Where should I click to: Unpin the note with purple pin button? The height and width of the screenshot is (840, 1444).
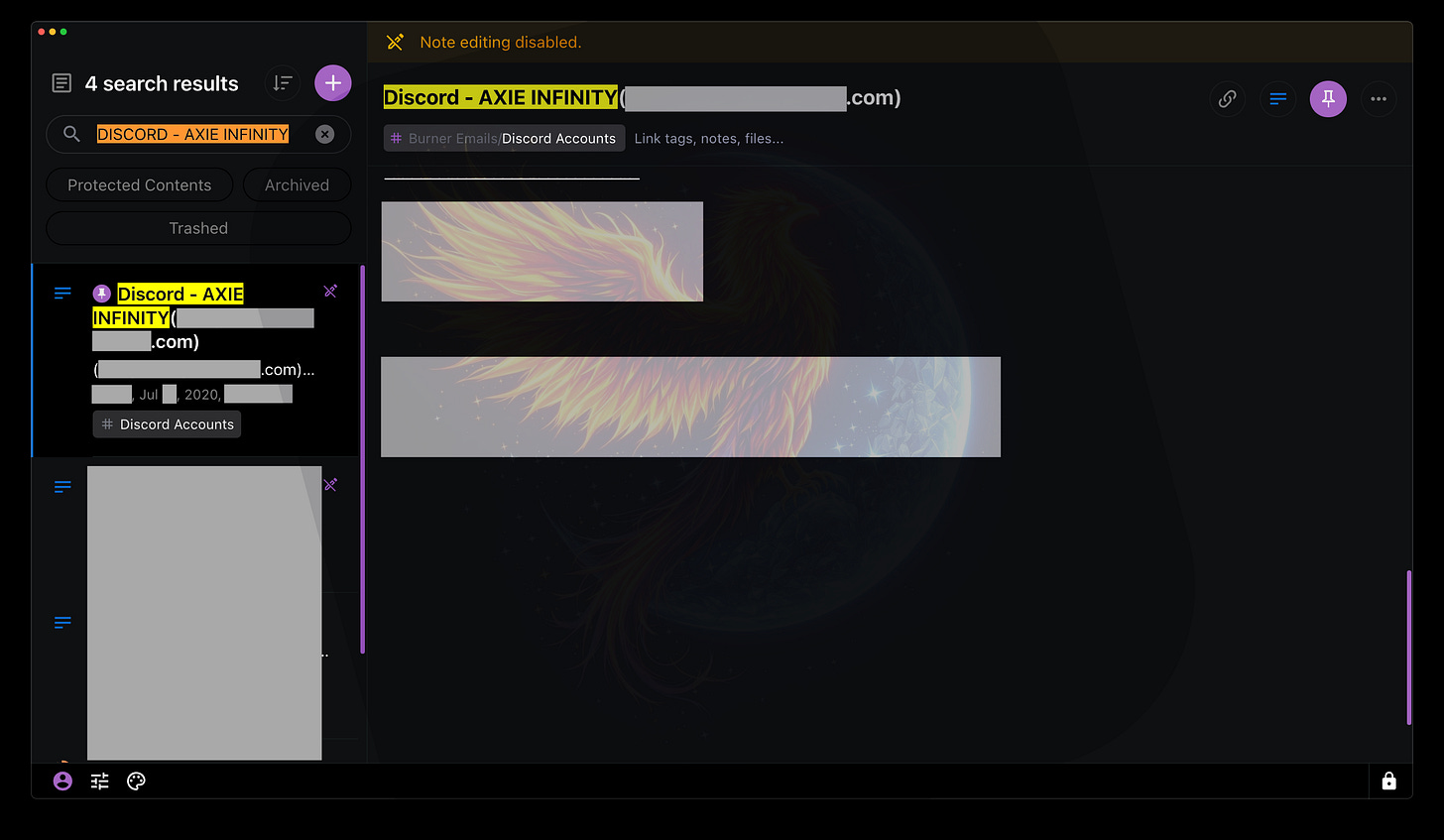(1328, 99)
